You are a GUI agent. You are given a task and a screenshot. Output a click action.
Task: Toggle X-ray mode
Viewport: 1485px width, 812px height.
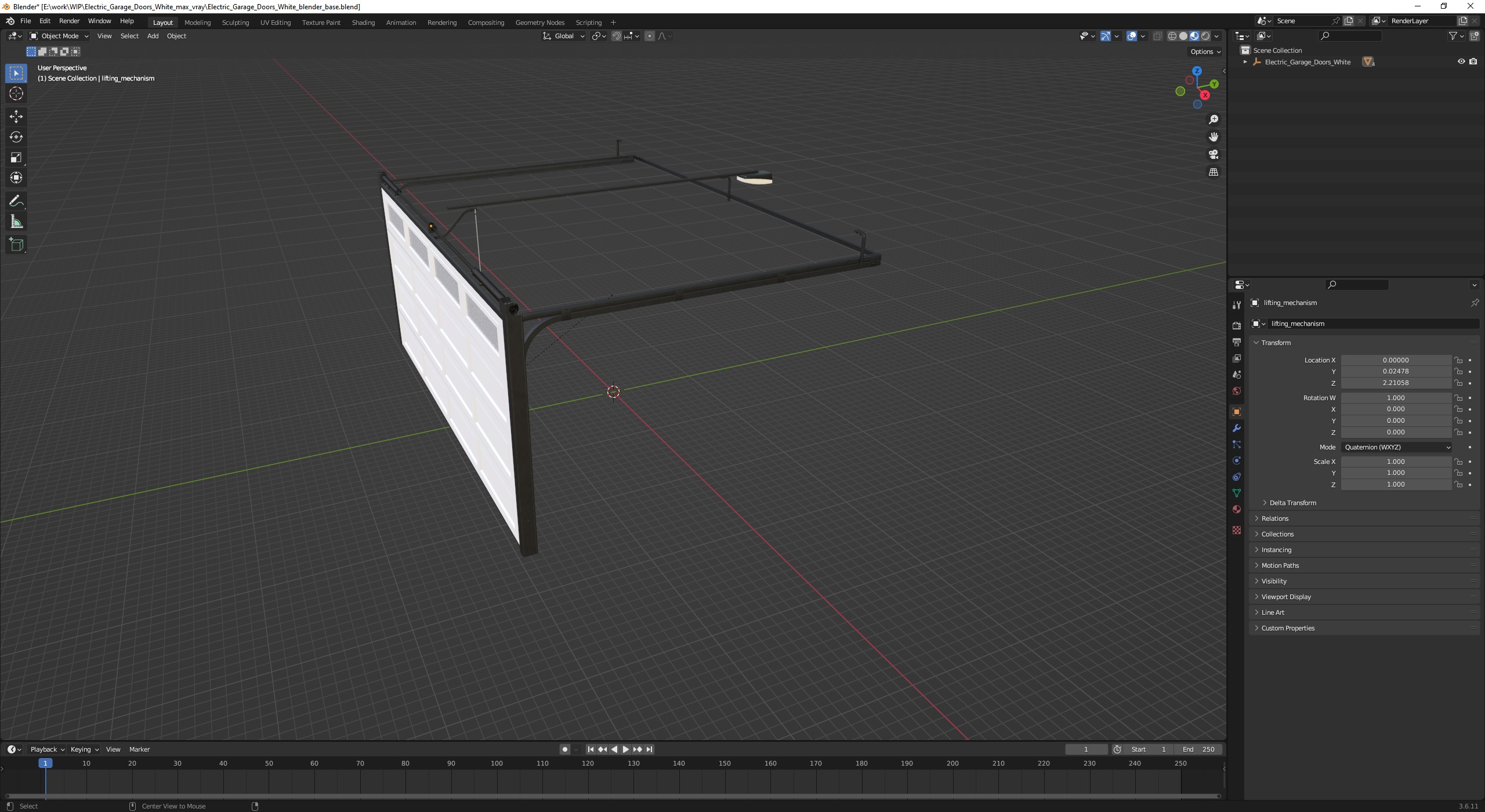click(1157, 36)
